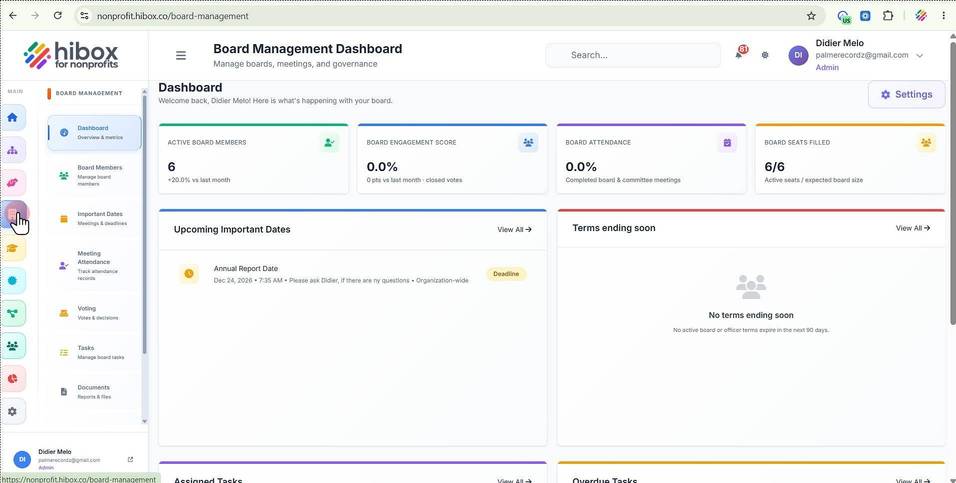This screenshot has height=483, width=956.
Task: Open Board Members menu item
Action: [x=94, y=175]
